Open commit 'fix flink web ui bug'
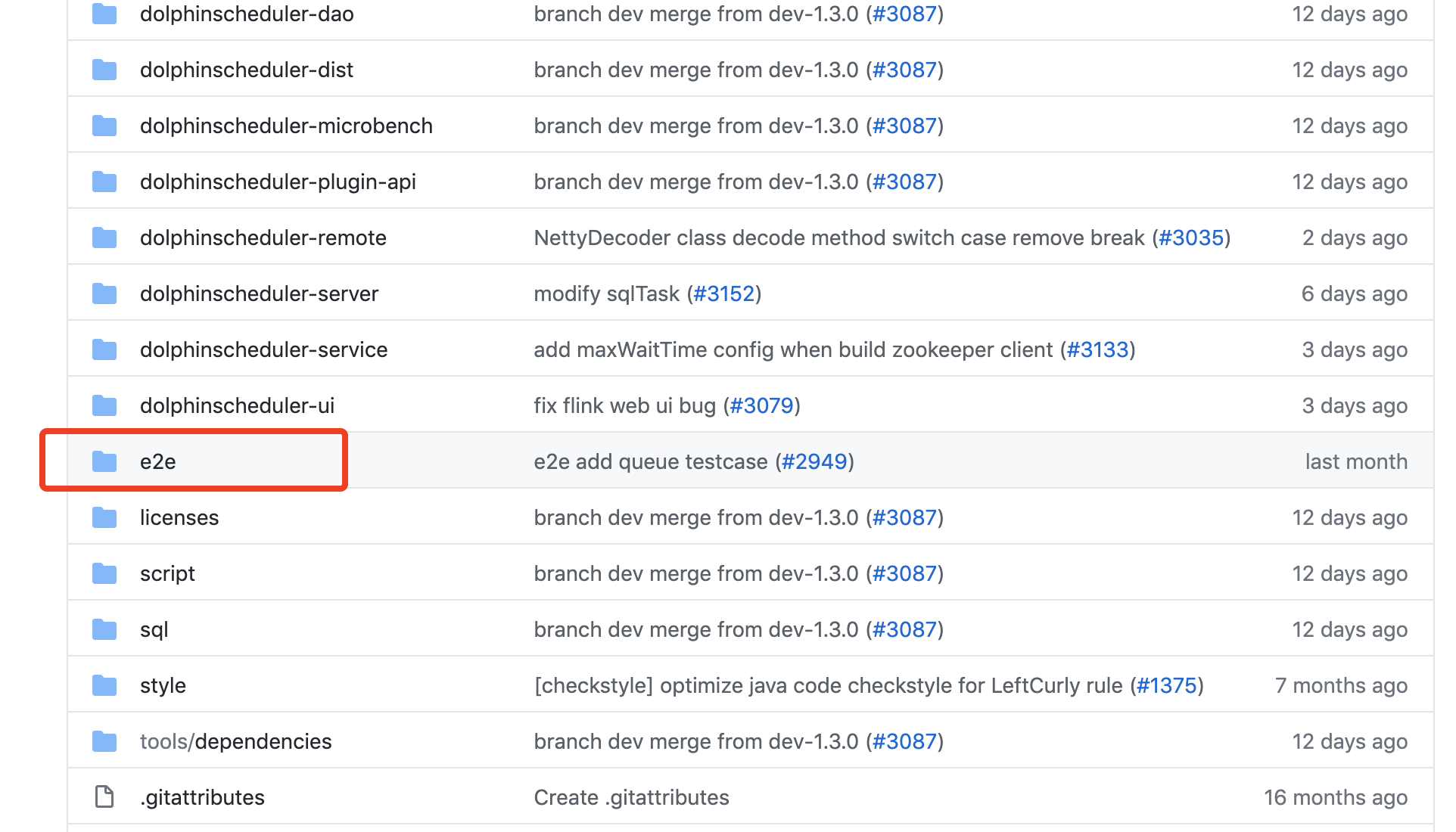 pyautogui.click(x=624, y=405)
